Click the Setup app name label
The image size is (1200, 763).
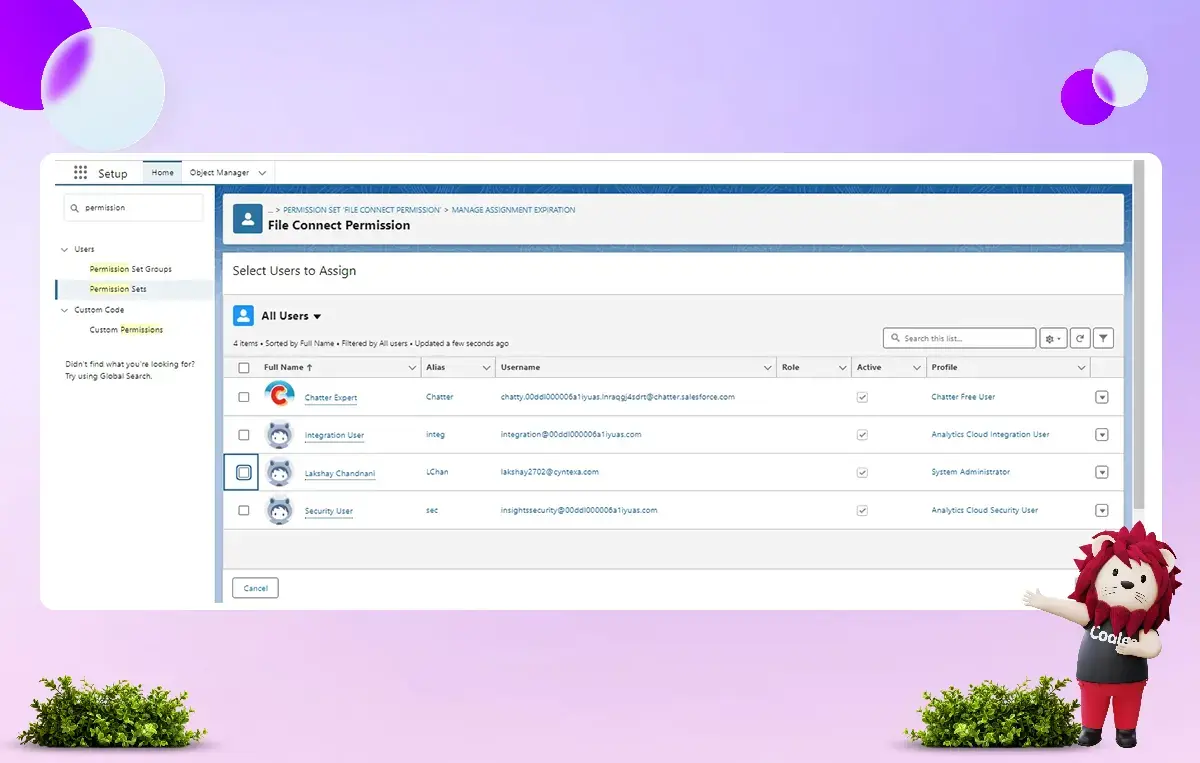(x=113, y=173)
